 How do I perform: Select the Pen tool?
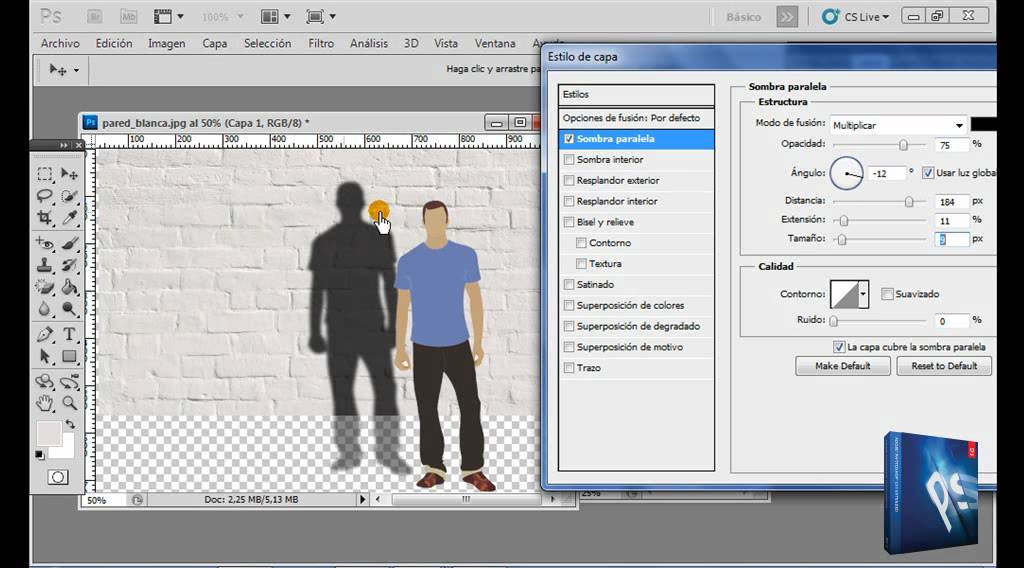(x=44, y=334)
